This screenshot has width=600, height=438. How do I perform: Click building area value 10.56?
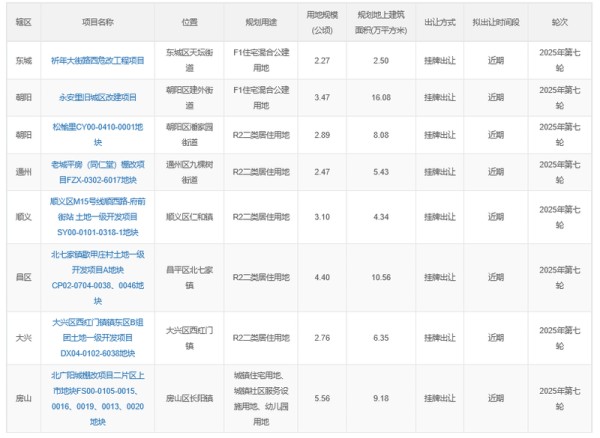point(381,277)
